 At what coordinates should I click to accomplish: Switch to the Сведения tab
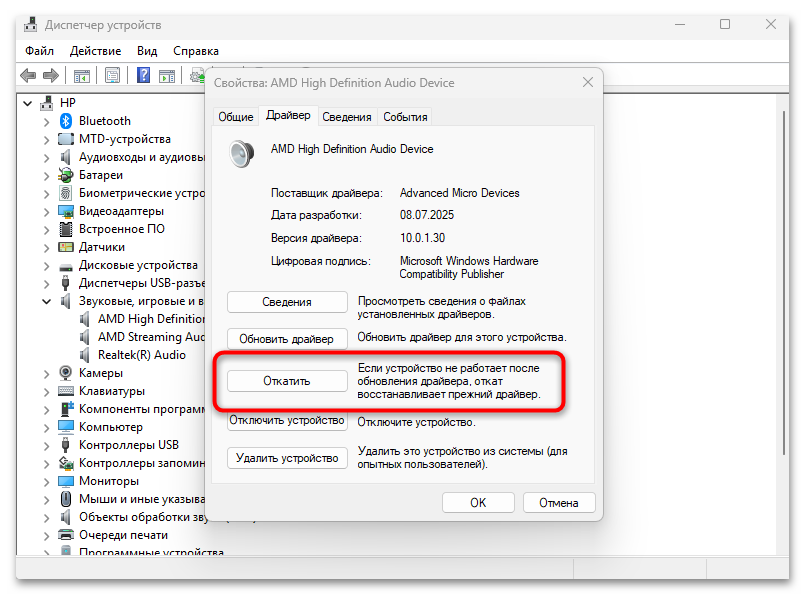(x=347, y=117)
